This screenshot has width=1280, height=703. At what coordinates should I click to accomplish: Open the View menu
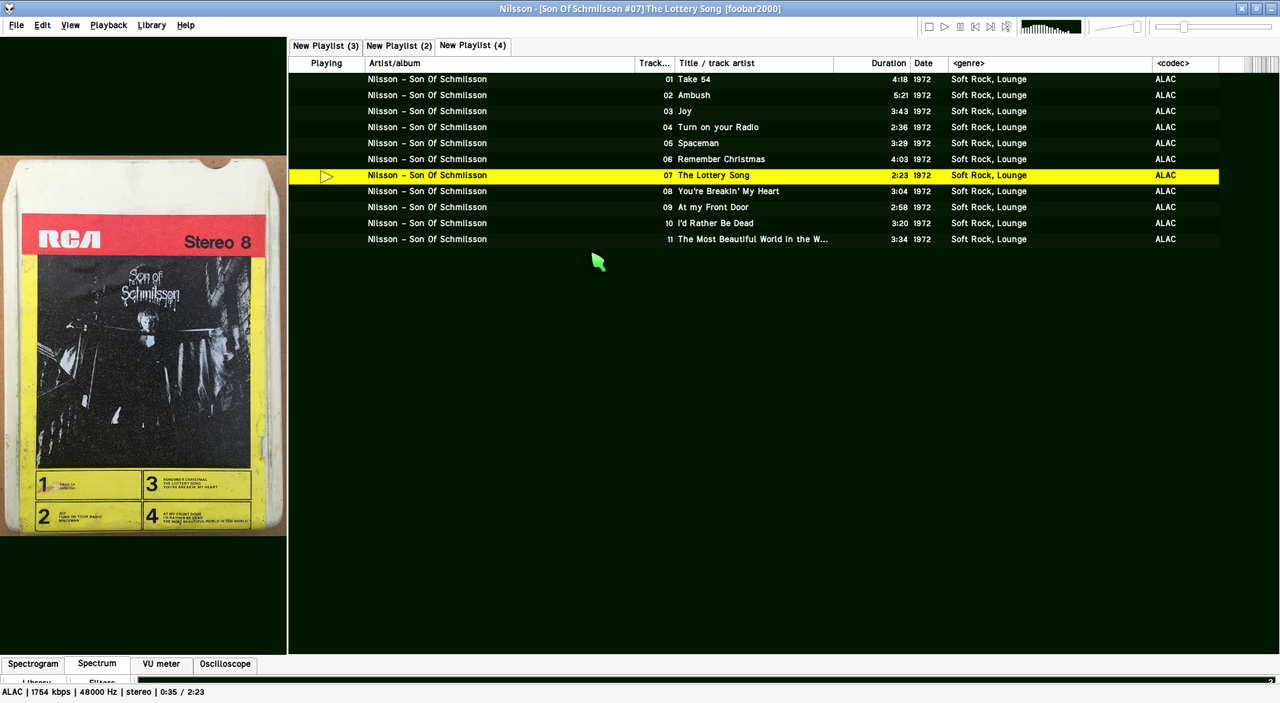pos(70,25)
